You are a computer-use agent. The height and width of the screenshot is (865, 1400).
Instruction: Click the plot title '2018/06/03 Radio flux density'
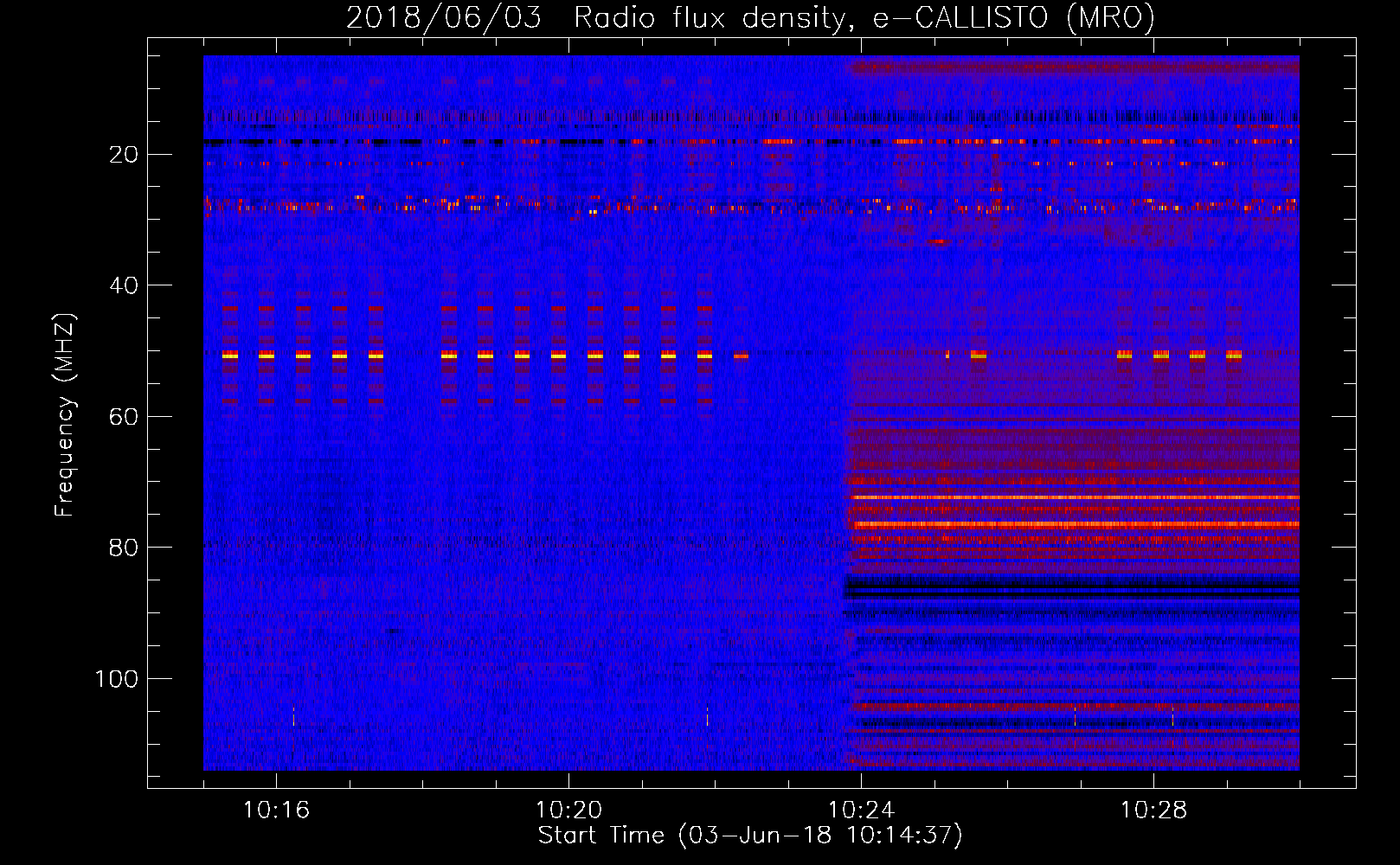750,17
